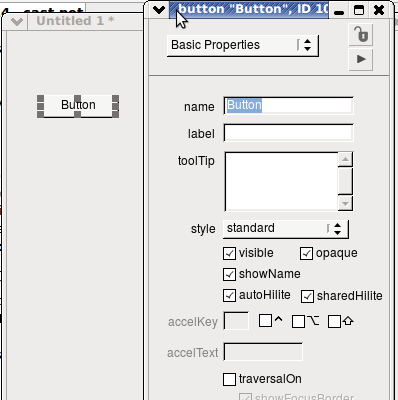Click the toolTip scrollbar down arrow
This screenshot has height=400, width=398.
345,203
